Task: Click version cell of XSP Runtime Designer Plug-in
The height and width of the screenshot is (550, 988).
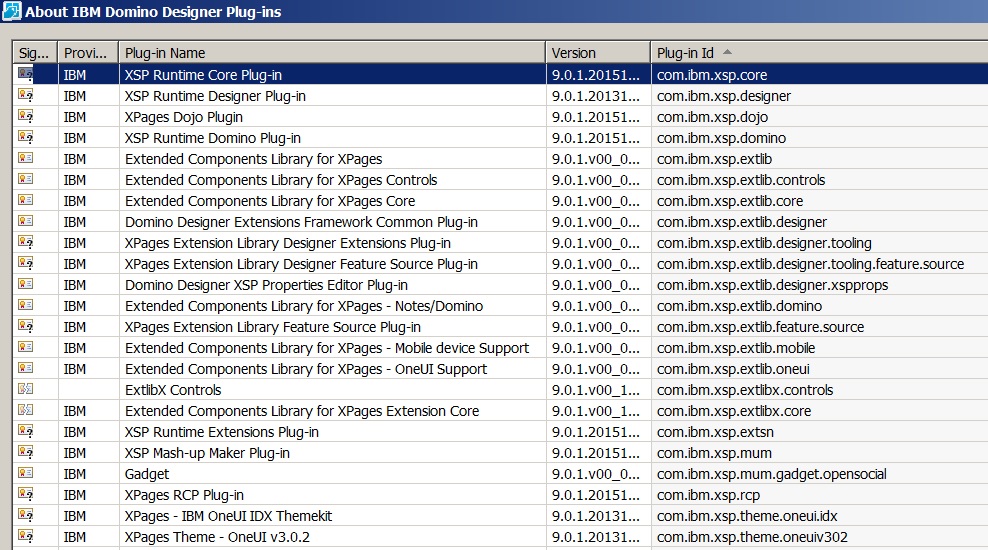Action: 598,96
